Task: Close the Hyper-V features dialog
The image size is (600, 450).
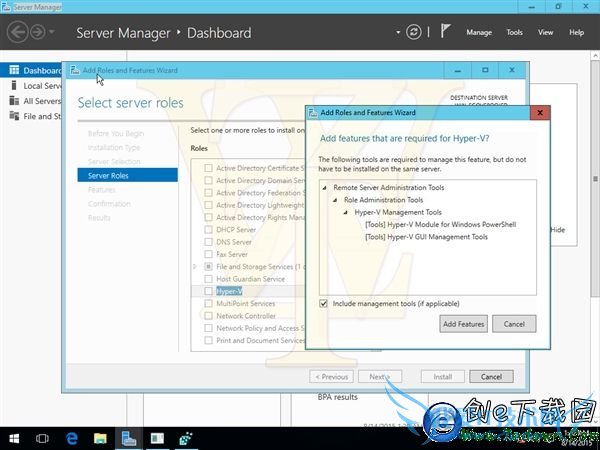Action: click(x=540, y=112)
